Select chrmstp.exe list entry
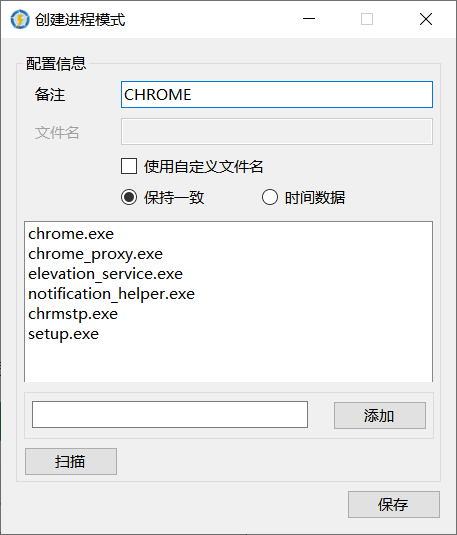Screen dimensions: 457x535 (73, 314)
